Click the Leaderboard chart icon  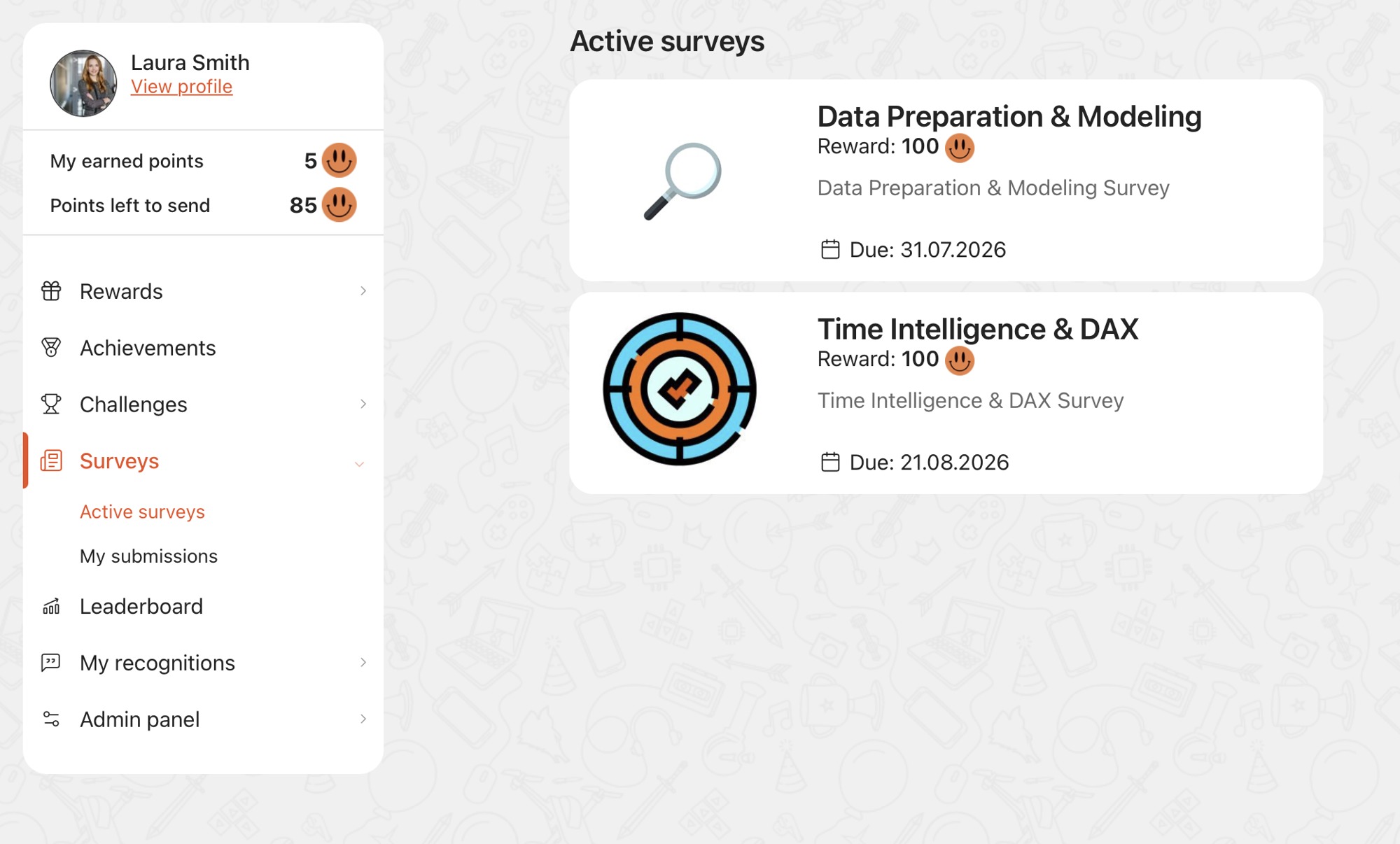coord(51,606)
